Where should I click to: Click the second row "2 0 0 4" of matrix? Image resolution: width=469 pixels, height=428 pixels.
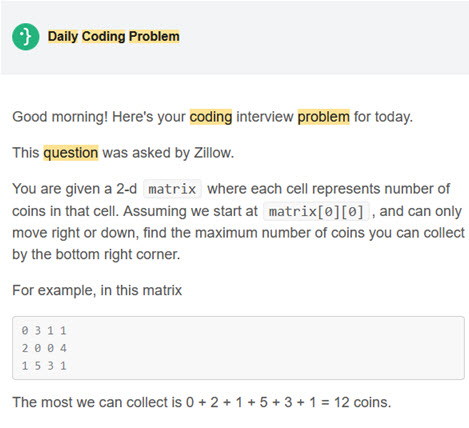[44, 348]
